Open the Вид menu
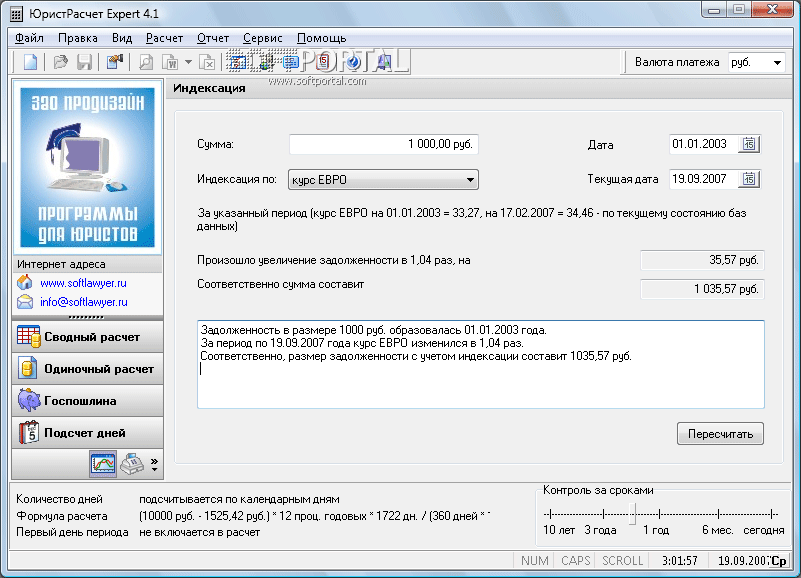The width and height of the screenshot is (801, 578). [x=122, y=38]
